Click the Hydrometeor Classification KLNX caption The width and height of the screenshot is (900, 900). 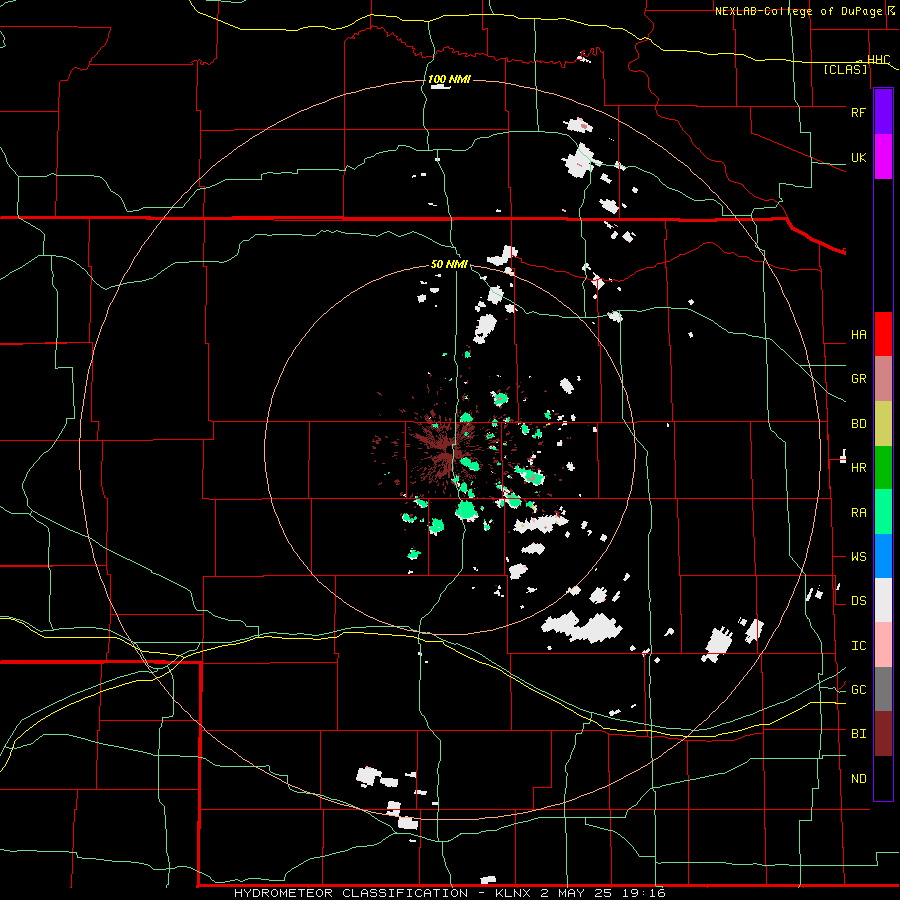click(x=449, y=893)
